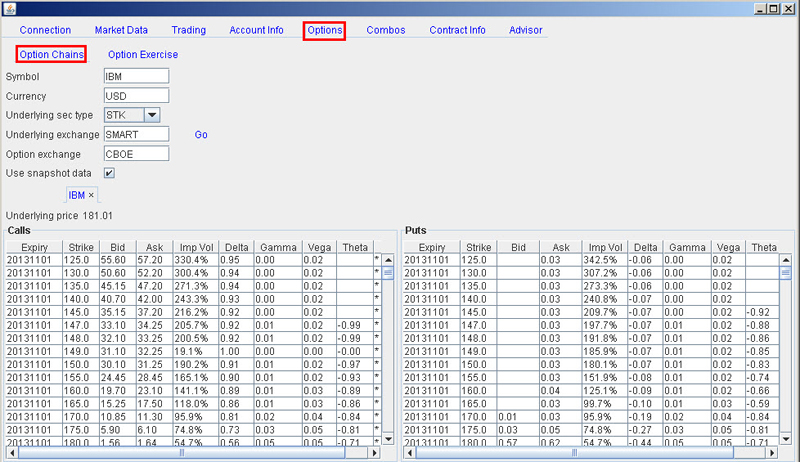Select Puts Imp Vol cell 99.7%

[605, 404]
